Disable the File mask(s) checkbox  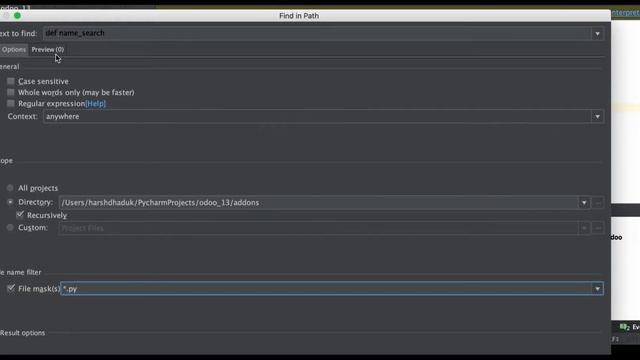11,288
